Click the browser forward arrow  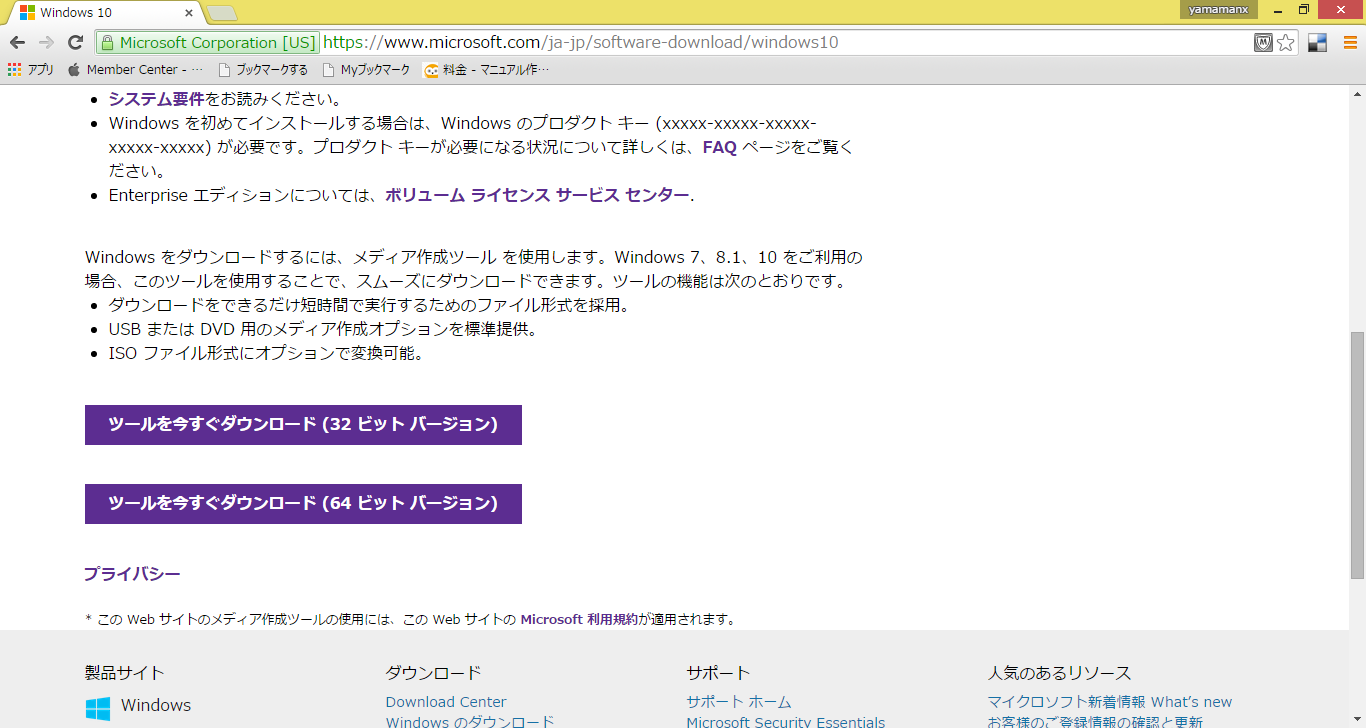pyautogui.click(x=46, y=42)
